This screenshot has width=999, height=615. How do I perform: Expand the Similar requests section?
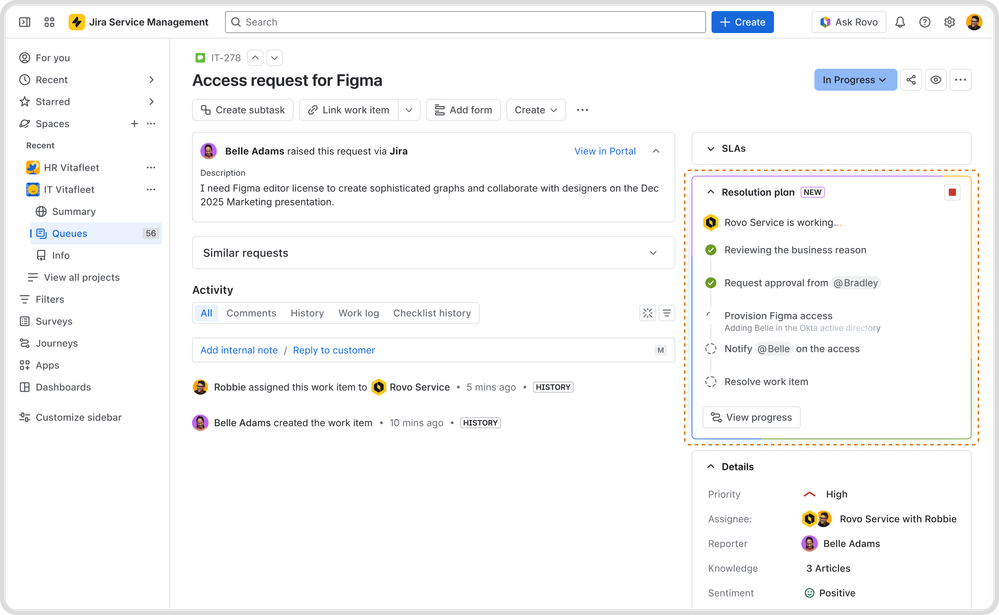click(653, 253)
